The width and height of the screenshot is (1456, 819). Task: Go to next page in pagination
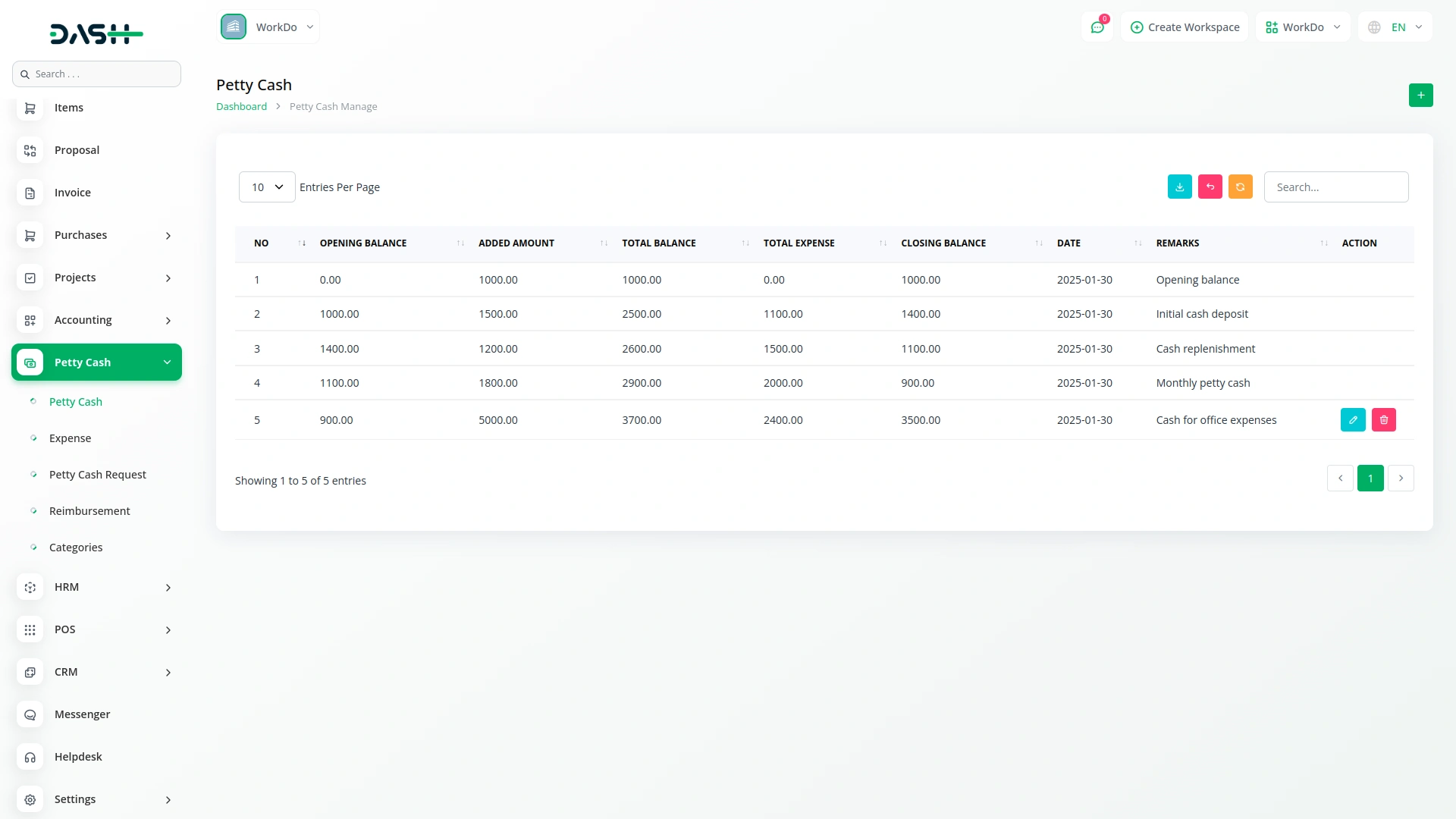(1401, 479)
